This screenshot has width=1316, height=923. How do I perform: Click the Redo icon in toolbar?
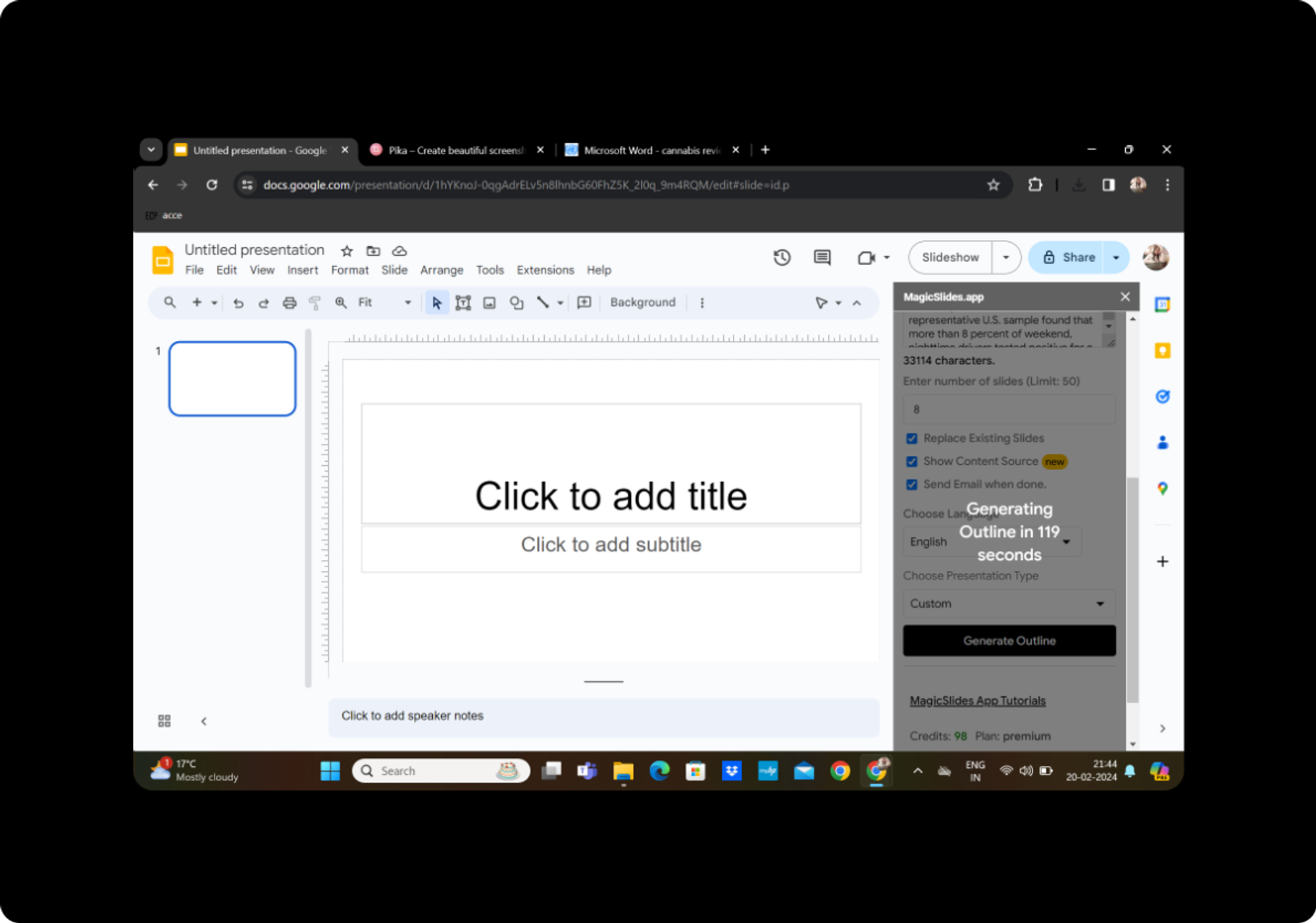[263, 302]
